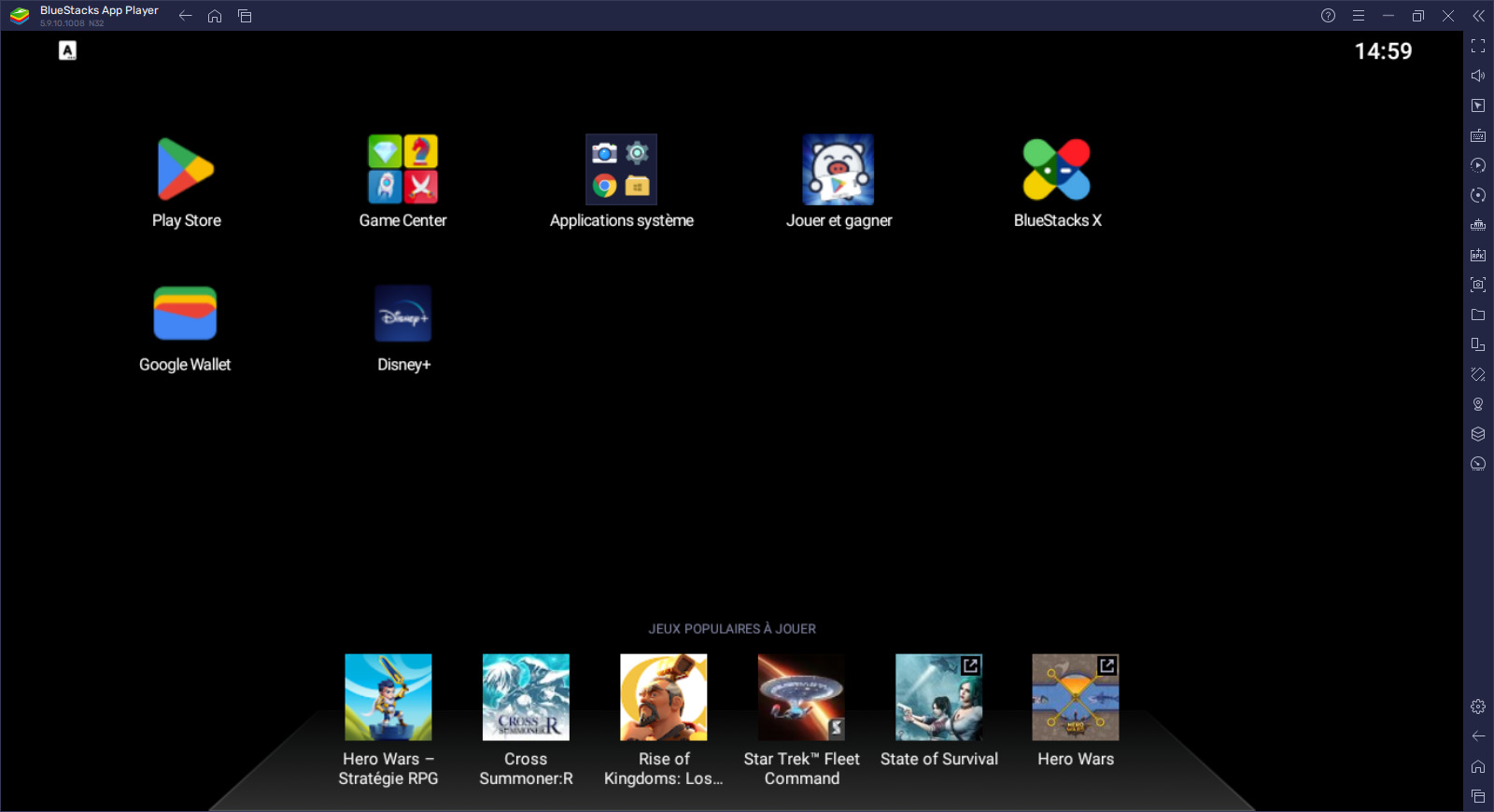The height and width of the screenshot is (812, 1494).
Task: Open the sidebar settings gear
Action: tap(1478, 707)
